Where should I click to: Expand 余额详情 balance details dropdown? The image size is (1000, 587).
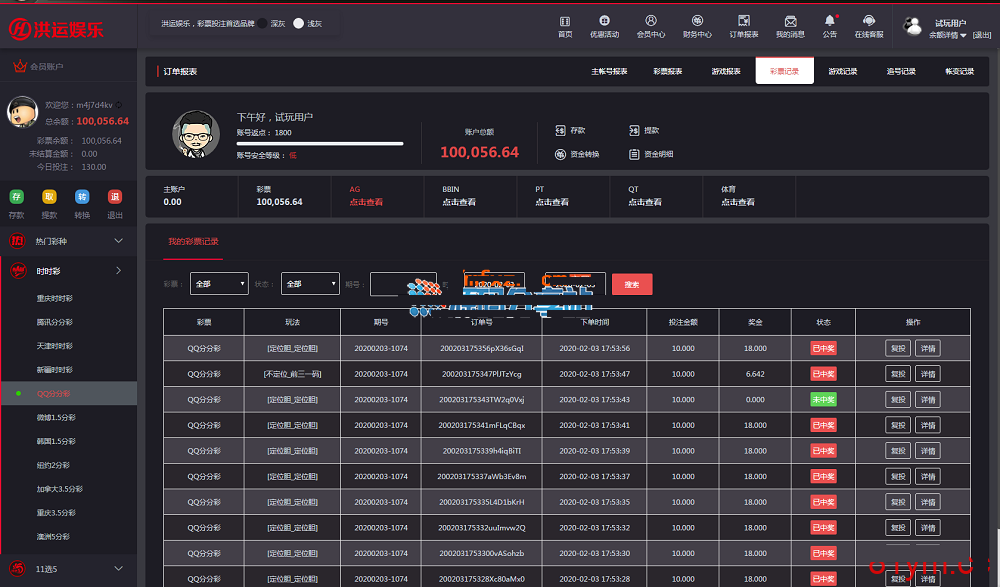(x=948, y=35)
